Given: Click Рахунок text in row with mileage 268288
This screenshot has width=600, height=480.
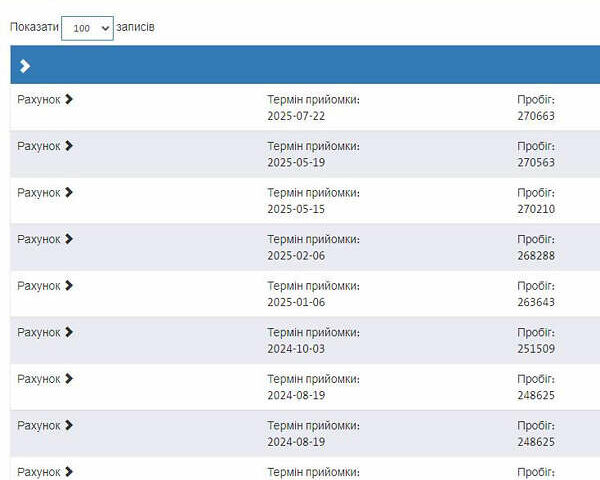Looking at the screenshot, I should click(39, 239).
